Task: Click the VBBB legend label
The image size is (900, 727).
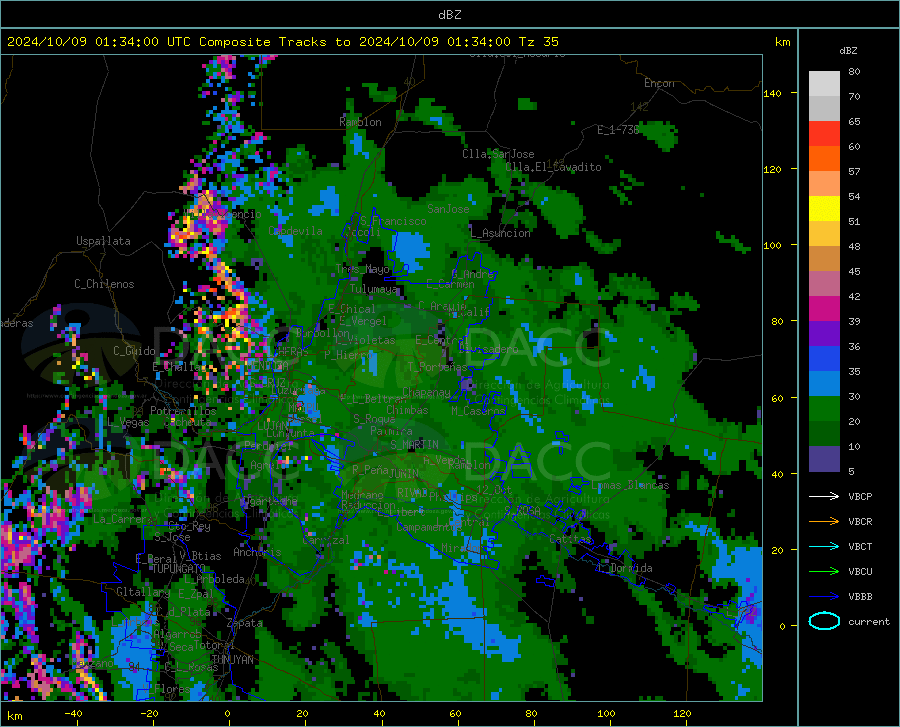Action: (x=860, y=597)
